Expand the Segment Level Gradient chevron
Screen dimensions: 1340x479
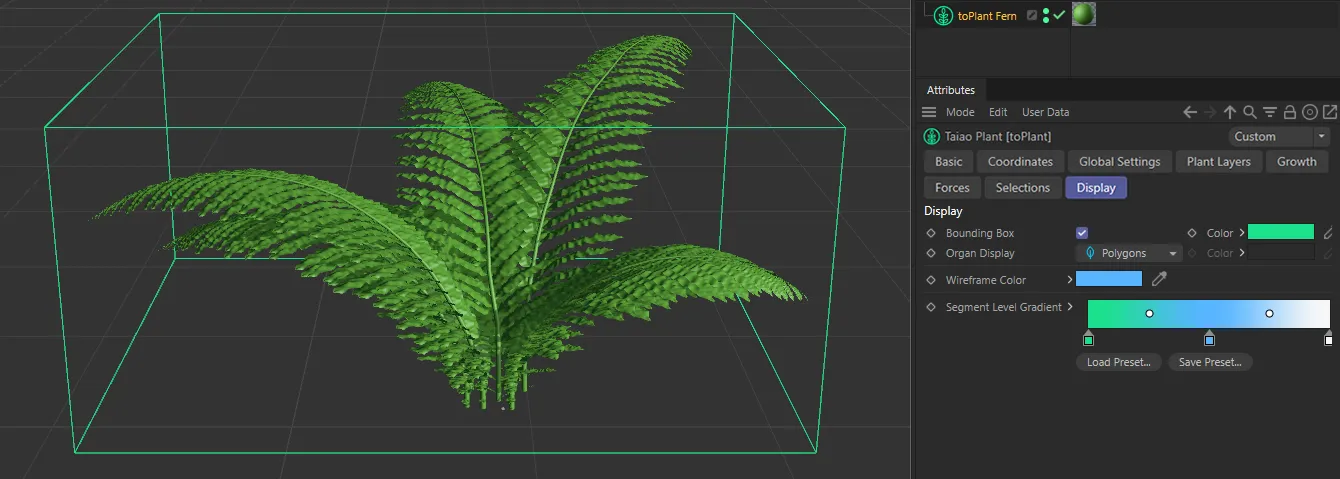(x=1070, y=307)
